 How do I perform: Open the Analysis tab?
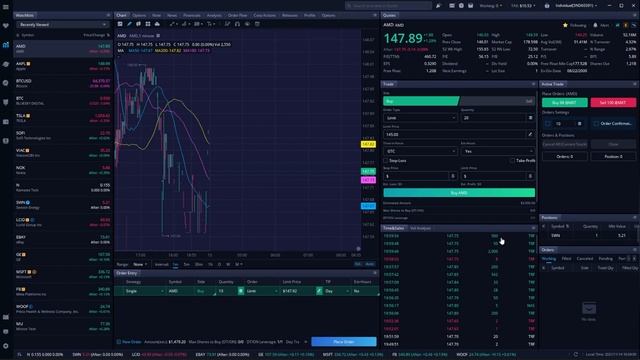(x=214, y=15)
